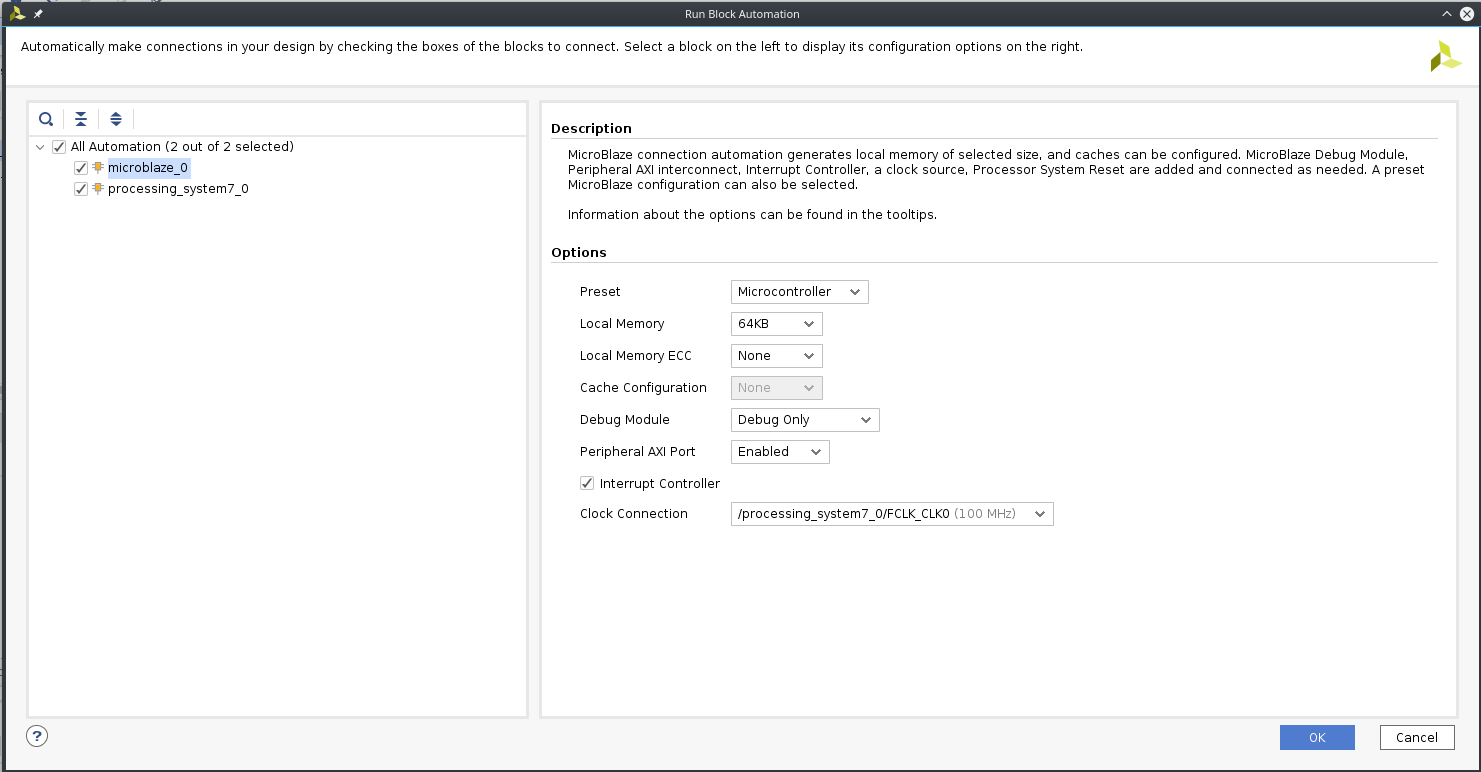Screen dimensions: 1481x772
Task: Click the help question mark icon
Action: coord(37,737)
